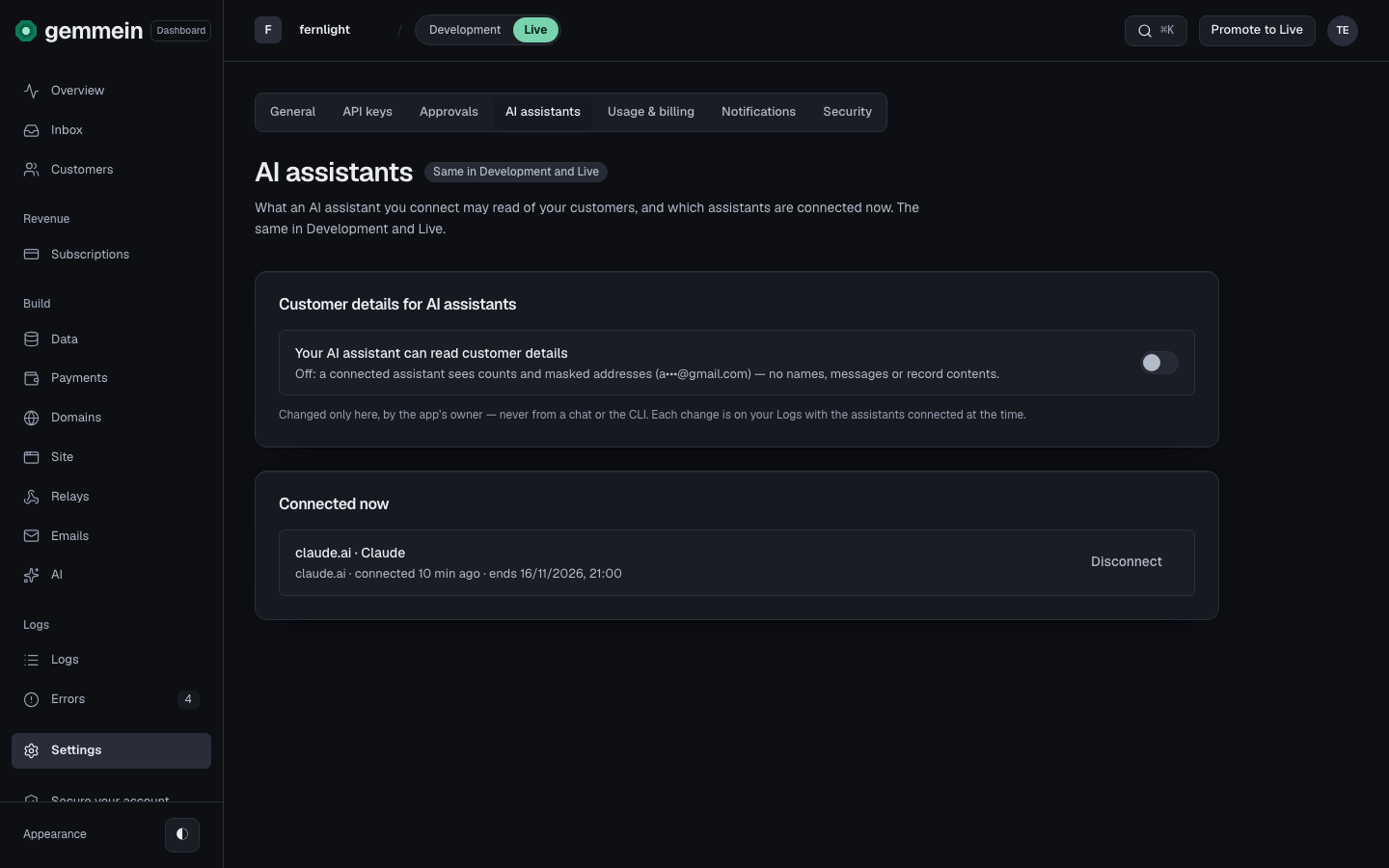Image resolution: width=1389 pixels, height=868 pixels.
Task: Click the gemmein logo icon
Action: pyautogui.click(x=26, y=31)
